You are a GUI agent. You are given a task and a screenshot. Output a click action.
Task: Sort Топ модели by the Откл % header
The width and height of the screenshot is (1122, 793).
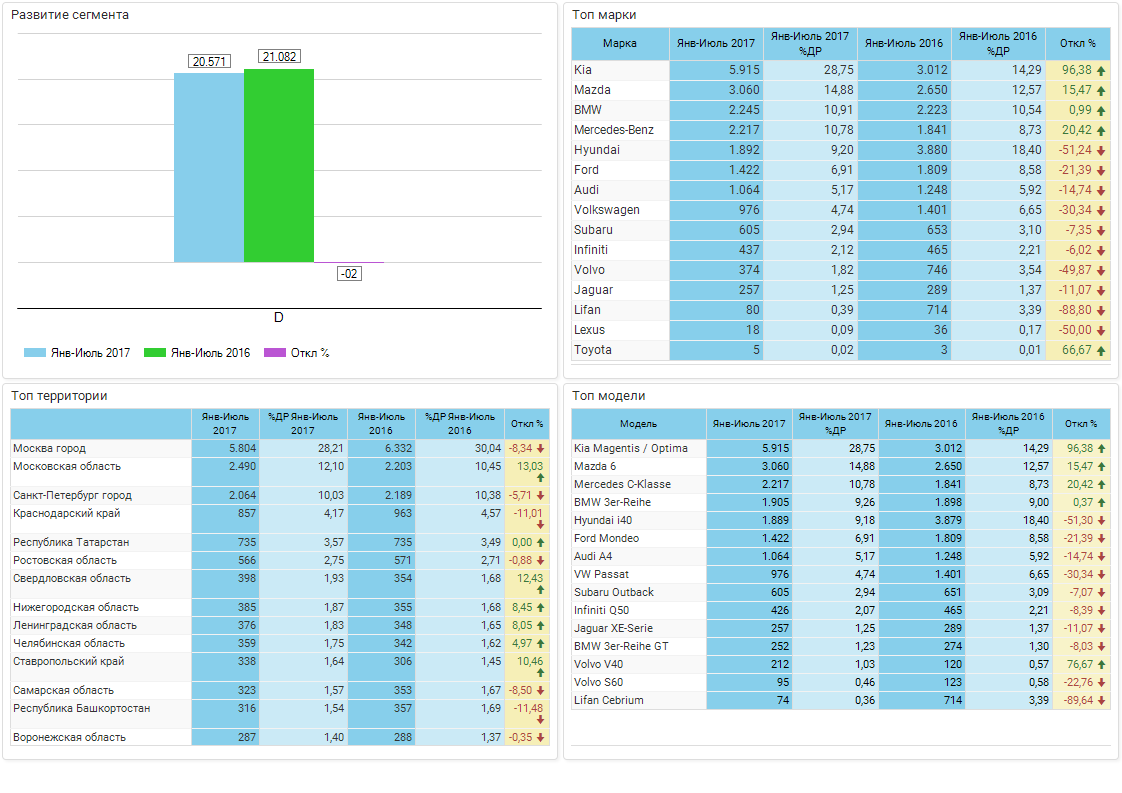pyautogui.click(x=1081, y=424)
